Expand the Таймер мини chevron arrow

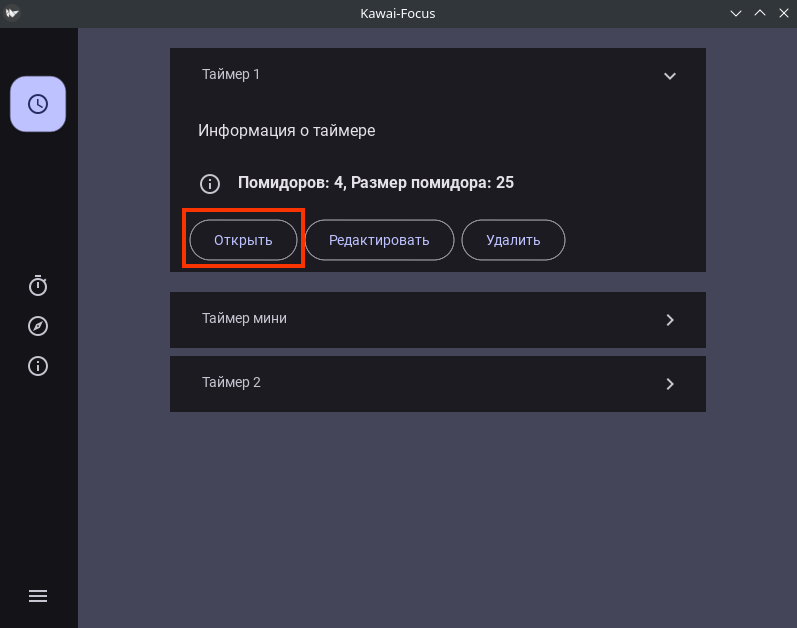(670, 320)
